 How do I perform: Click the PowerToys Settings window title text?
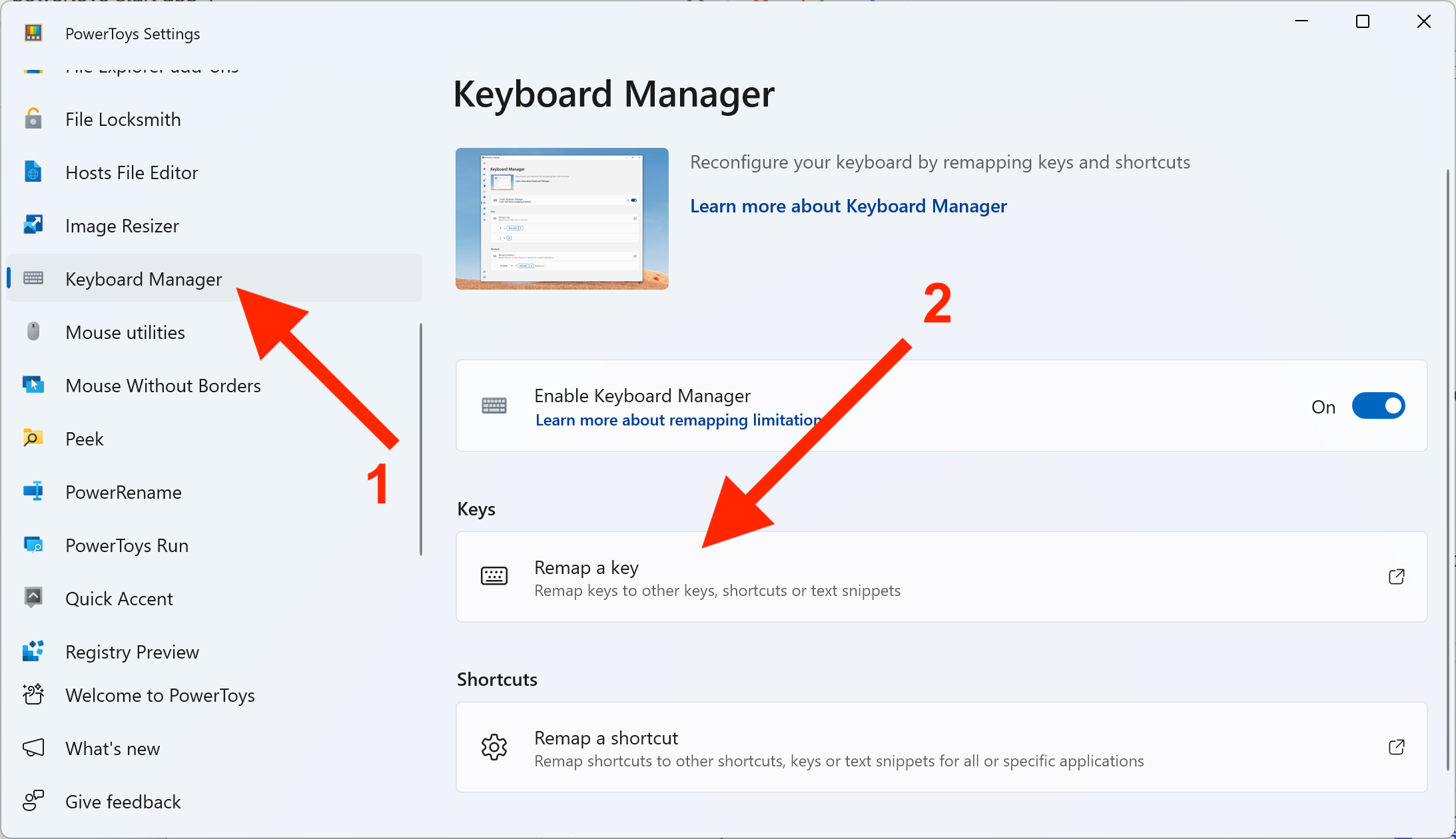(x=133, y=33)
